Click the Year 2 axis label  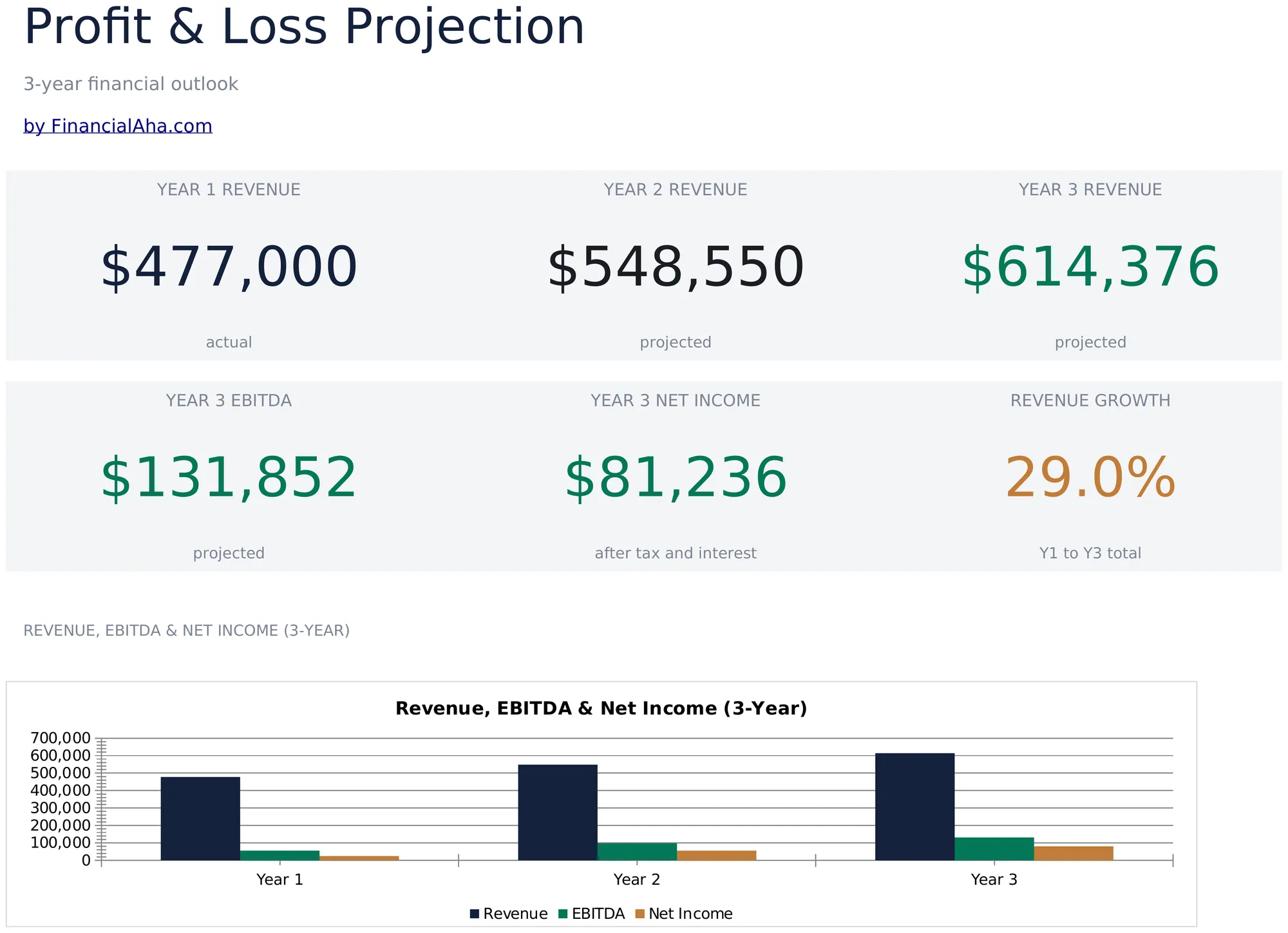637,880
